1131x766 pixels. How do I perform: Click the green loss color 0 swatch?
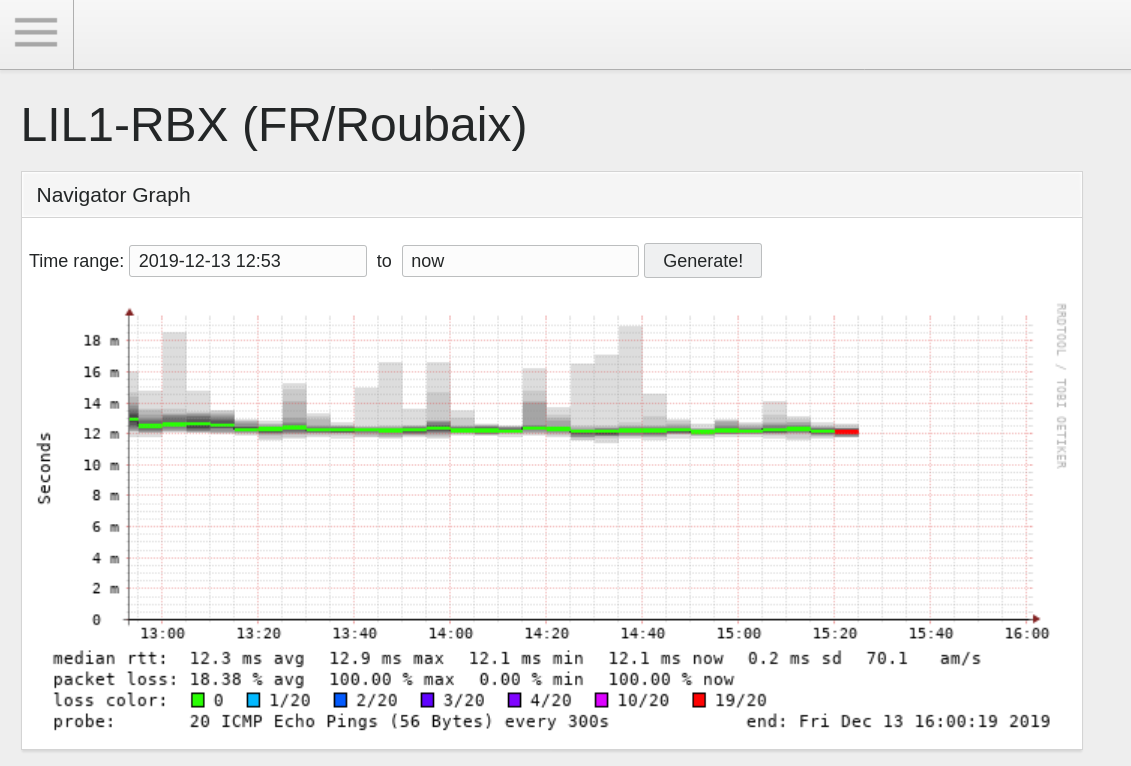tap(198, 700)
